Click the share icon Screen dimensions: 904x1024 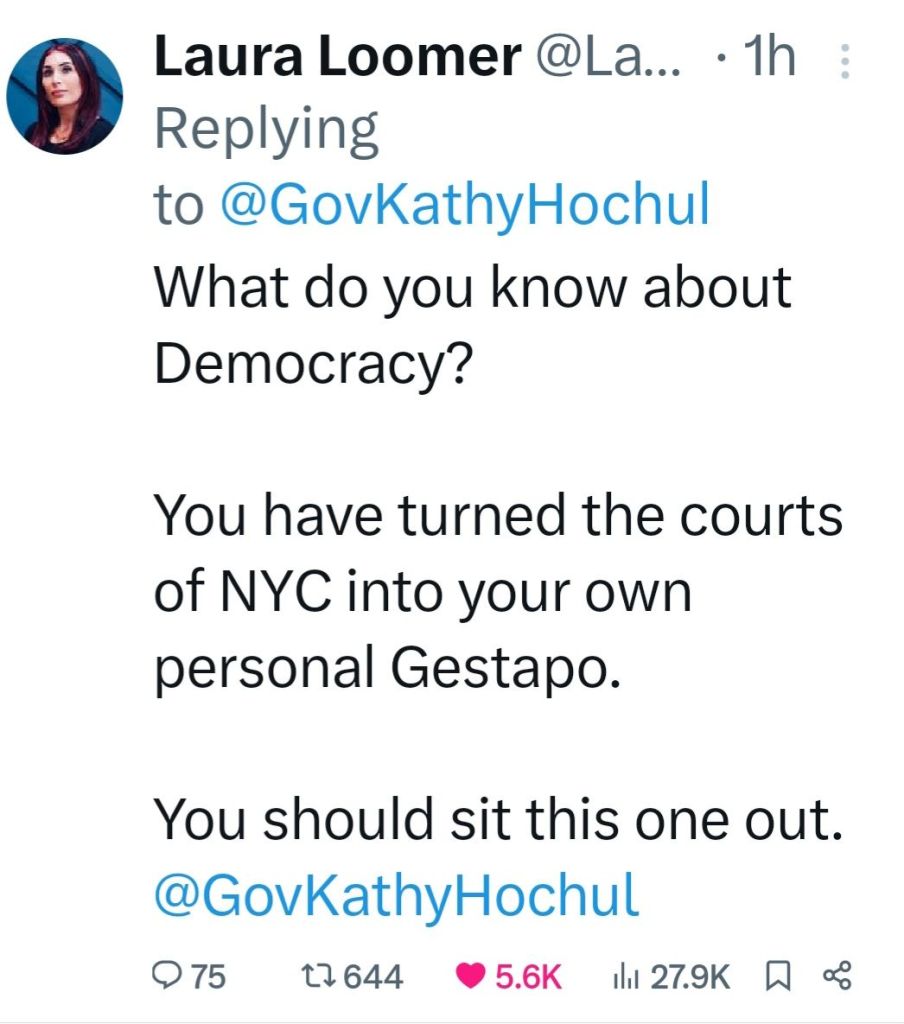(835, 975)
